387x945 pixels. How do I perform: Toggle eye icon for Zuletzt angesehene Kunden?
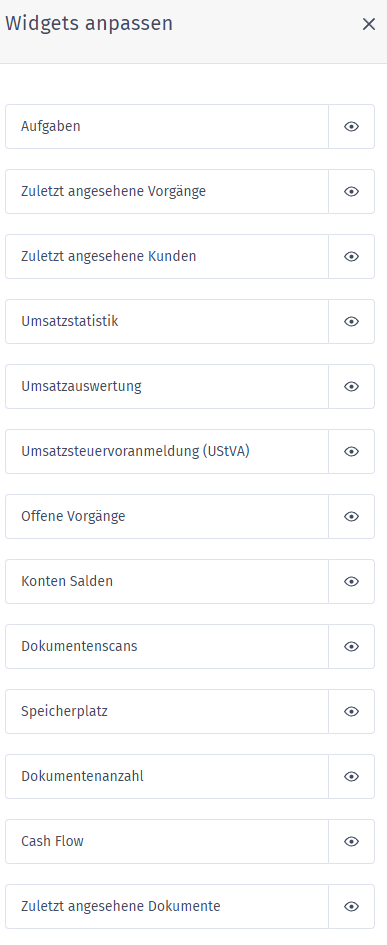point(351,257)
